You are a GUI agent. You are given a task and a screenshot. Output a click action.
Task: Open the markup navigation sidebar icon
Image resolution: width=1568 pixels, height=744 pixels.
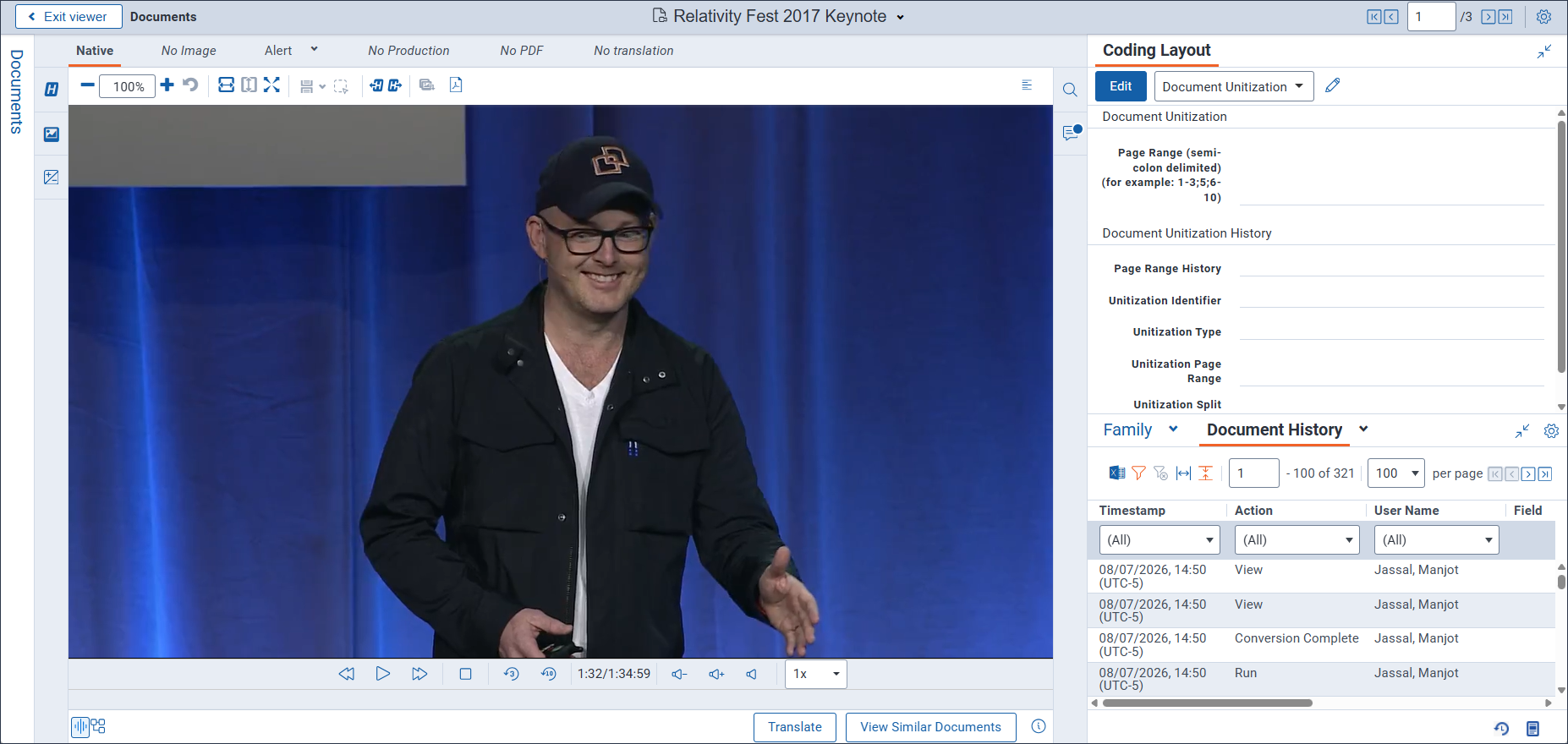pos(52,177)
